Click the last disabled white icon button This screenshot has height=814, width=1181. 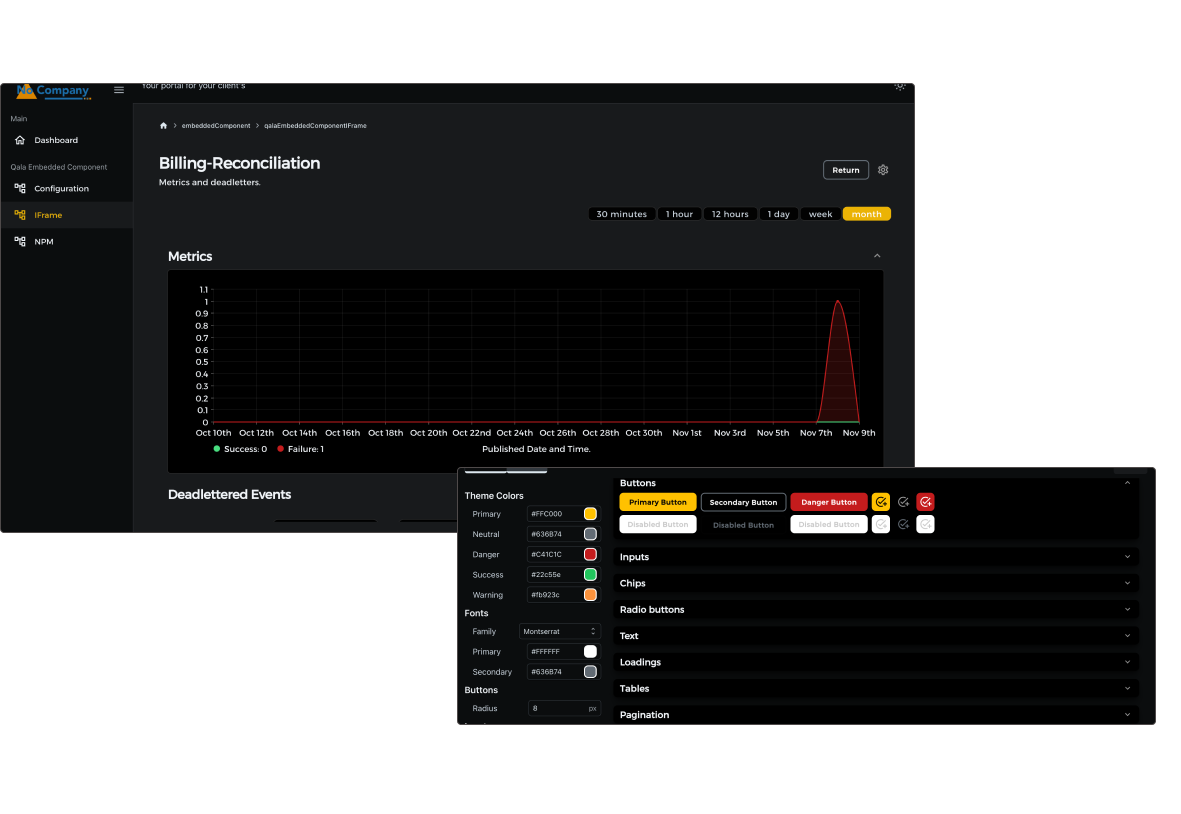[926, 524]
